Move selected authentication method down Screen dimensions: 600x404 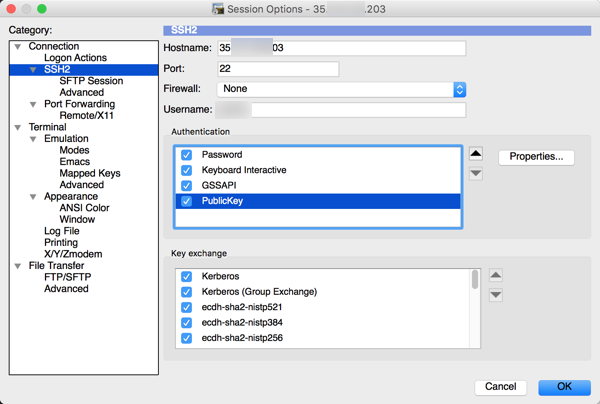pos(476,174)
